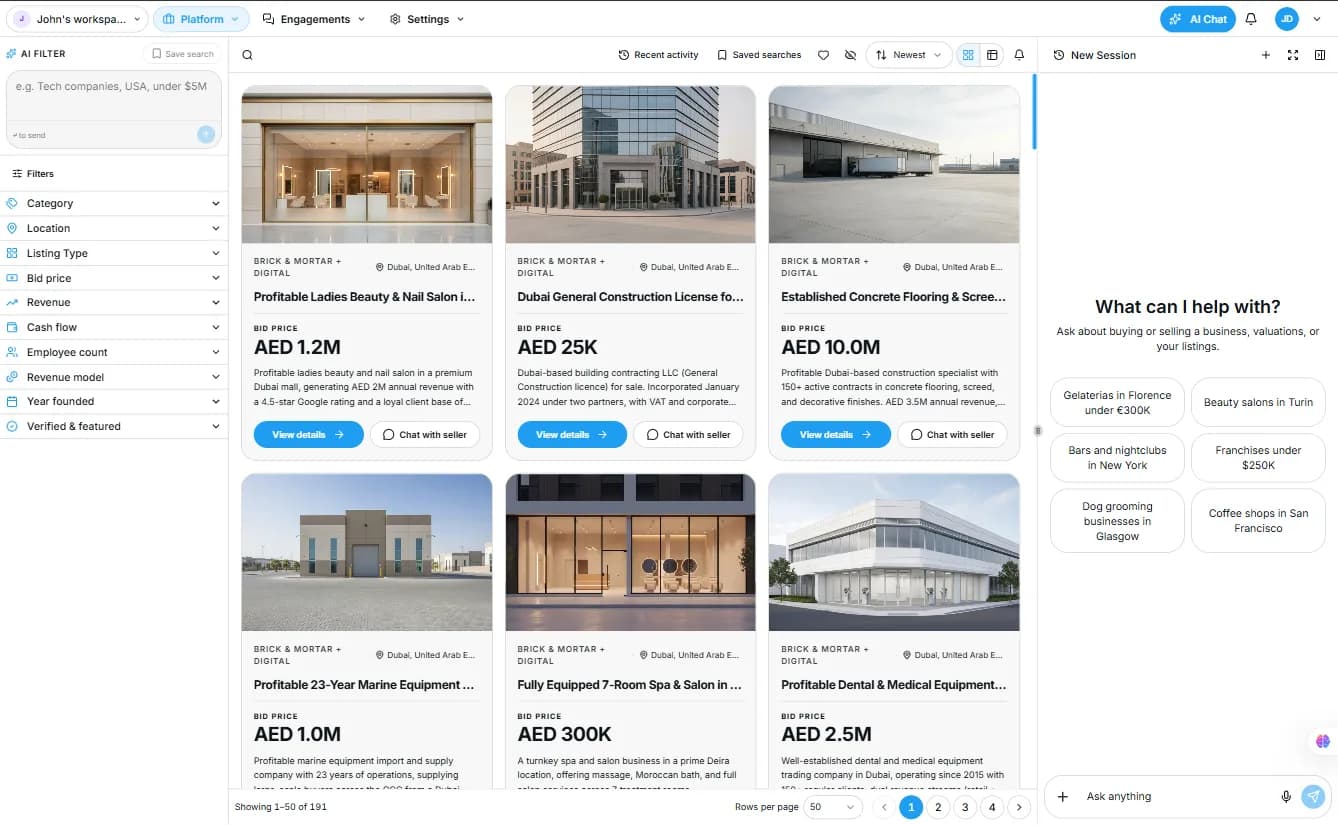Go to page 2
The image size is (1338, 825).
click(x=938, y=807)
